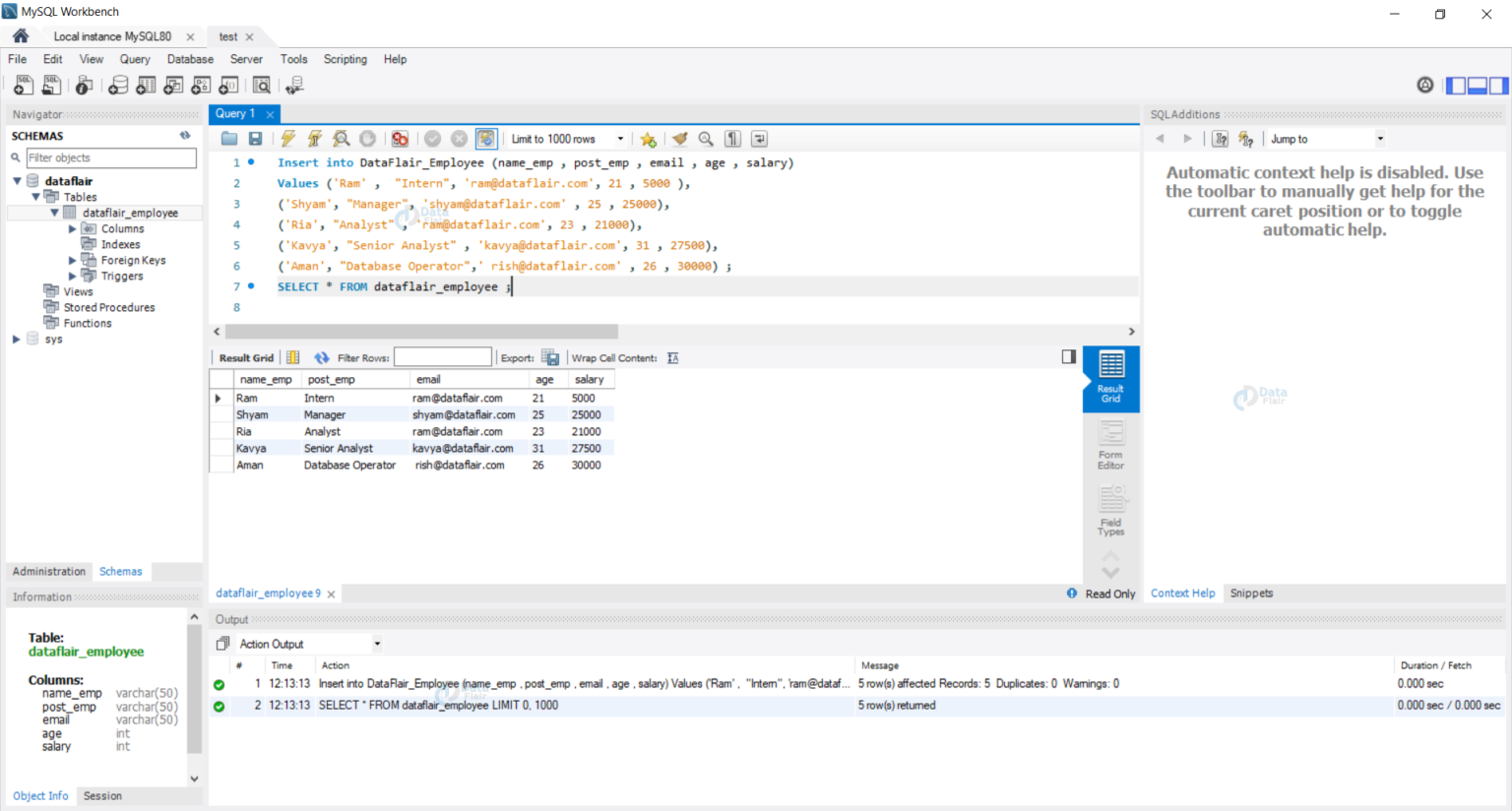Stop query execution hand icon
The height and width of the screenshot is (811, 1512).
tap(367, 139)
